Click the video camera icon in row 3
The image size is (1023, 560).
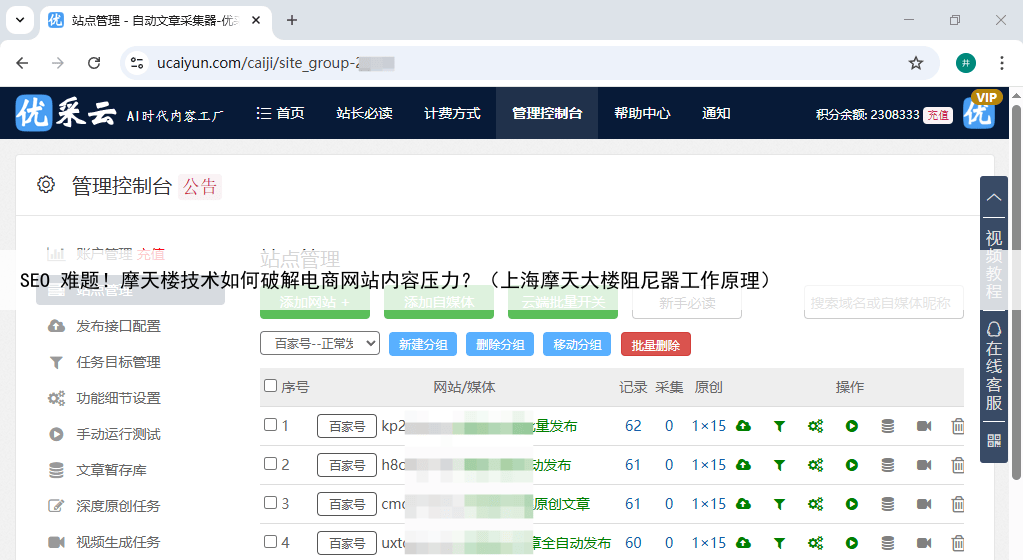tap(923, 504)
